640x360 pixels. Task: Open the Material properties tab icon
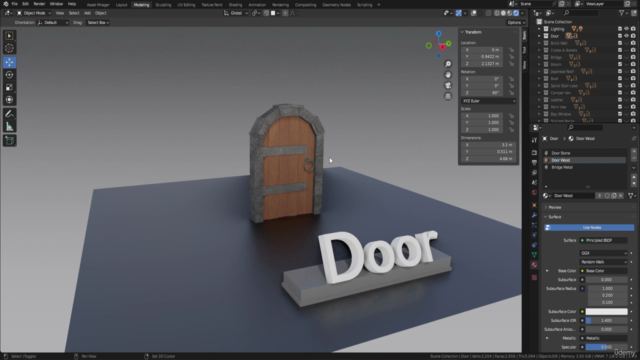pos(534,265)
